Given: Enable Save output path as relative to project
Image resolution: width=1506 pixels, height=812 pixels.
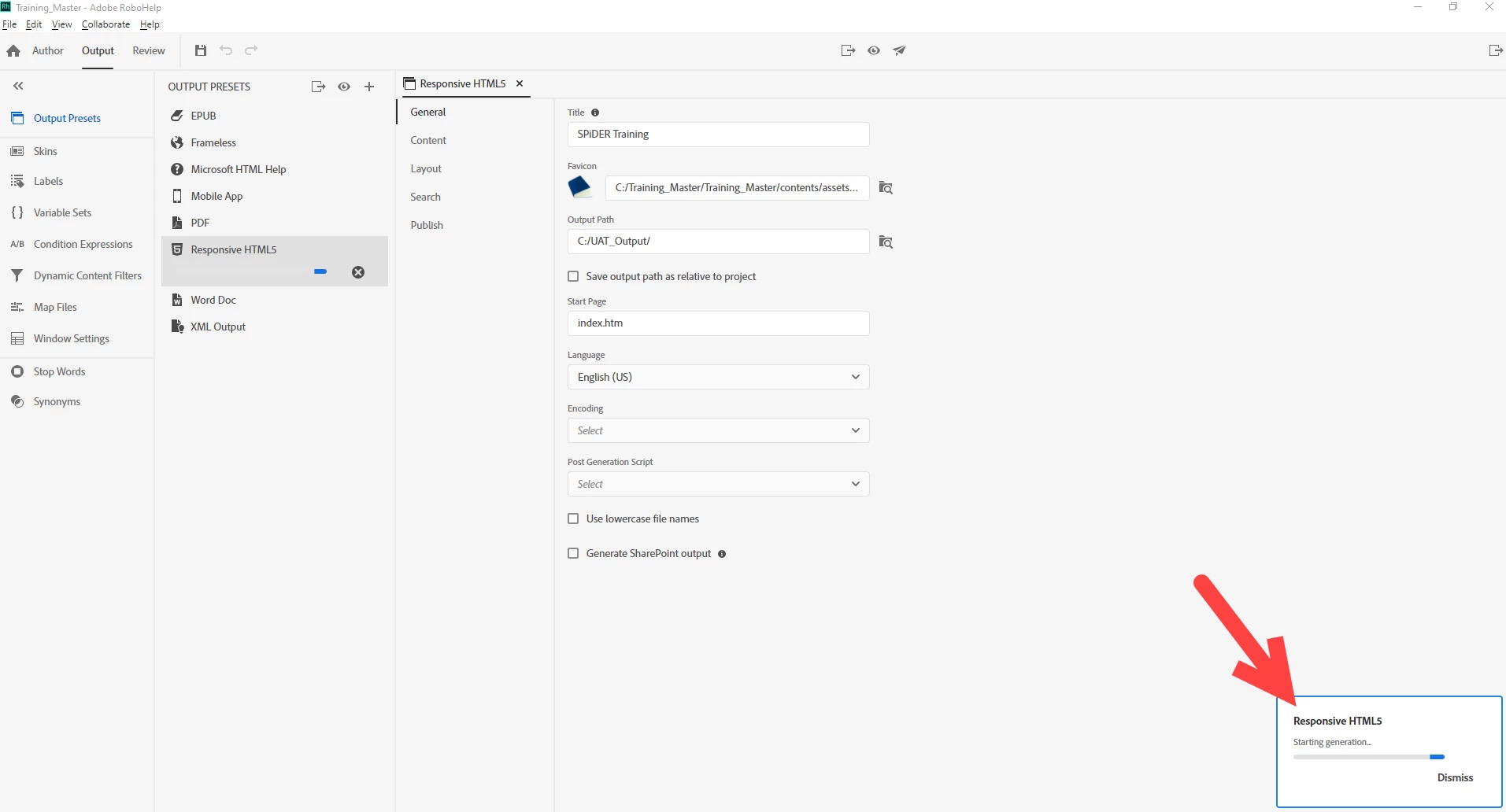Looking at the screenshot, I should (573, 276).
